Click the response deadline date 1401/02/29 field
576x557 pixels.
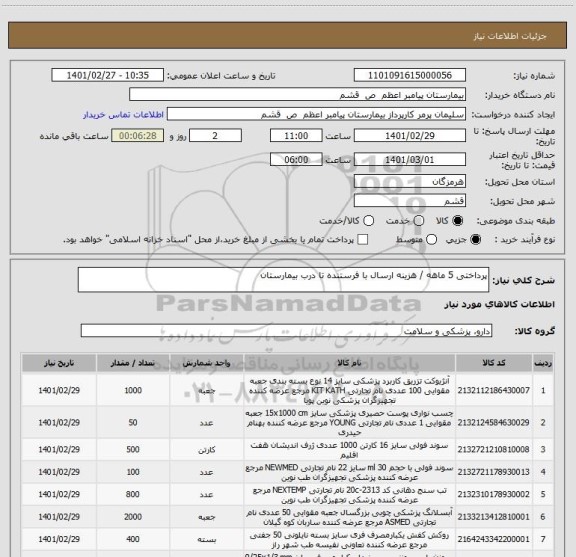coord(410,136)
